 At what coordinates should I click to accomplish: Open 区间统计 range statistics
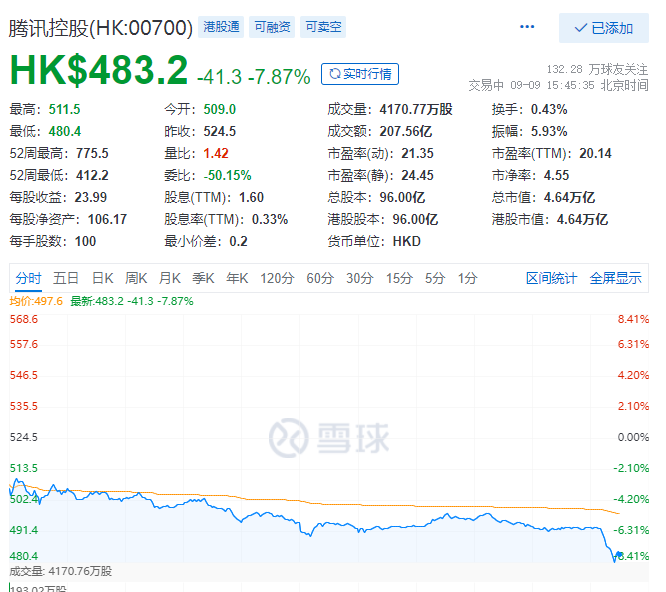point(551,279)
